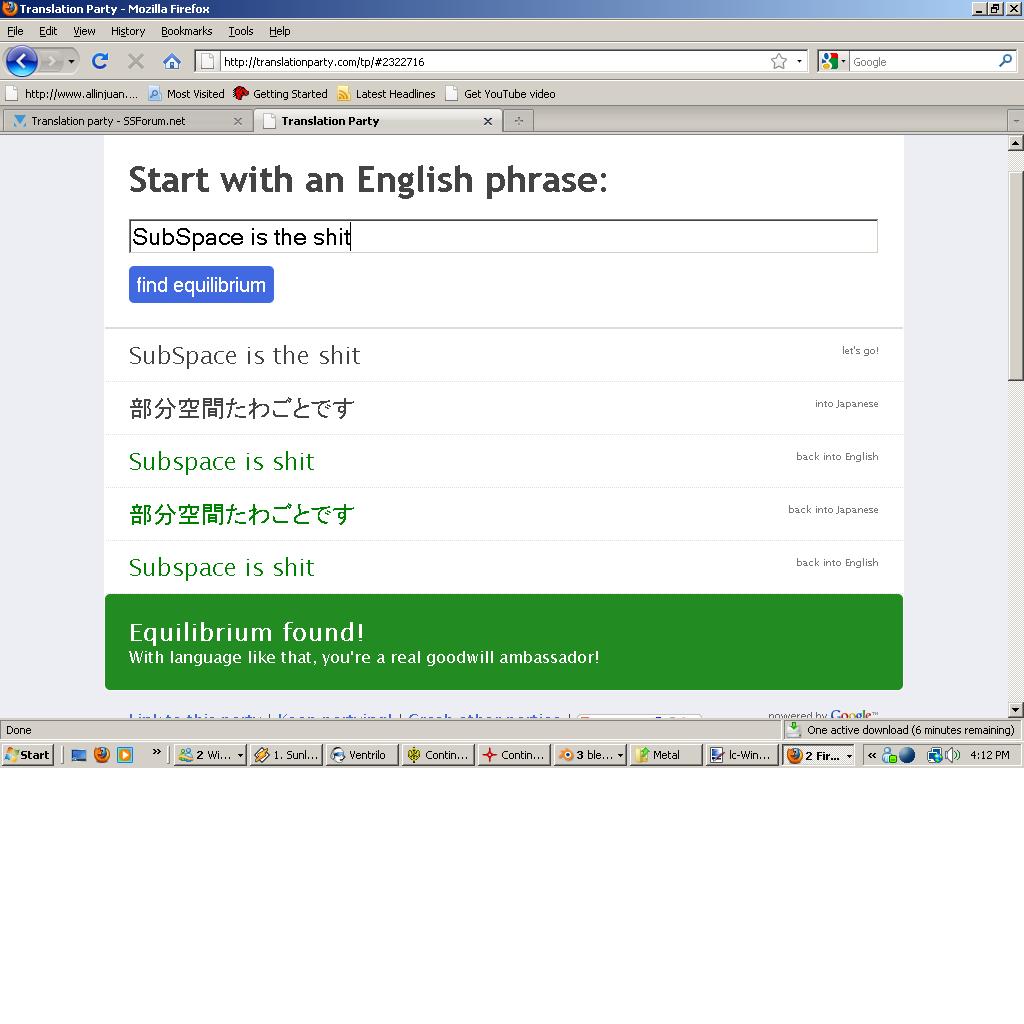Launch Firefox from quick launch
1024x1024 pixels.
pyautogui.click(x=102, y=755)
